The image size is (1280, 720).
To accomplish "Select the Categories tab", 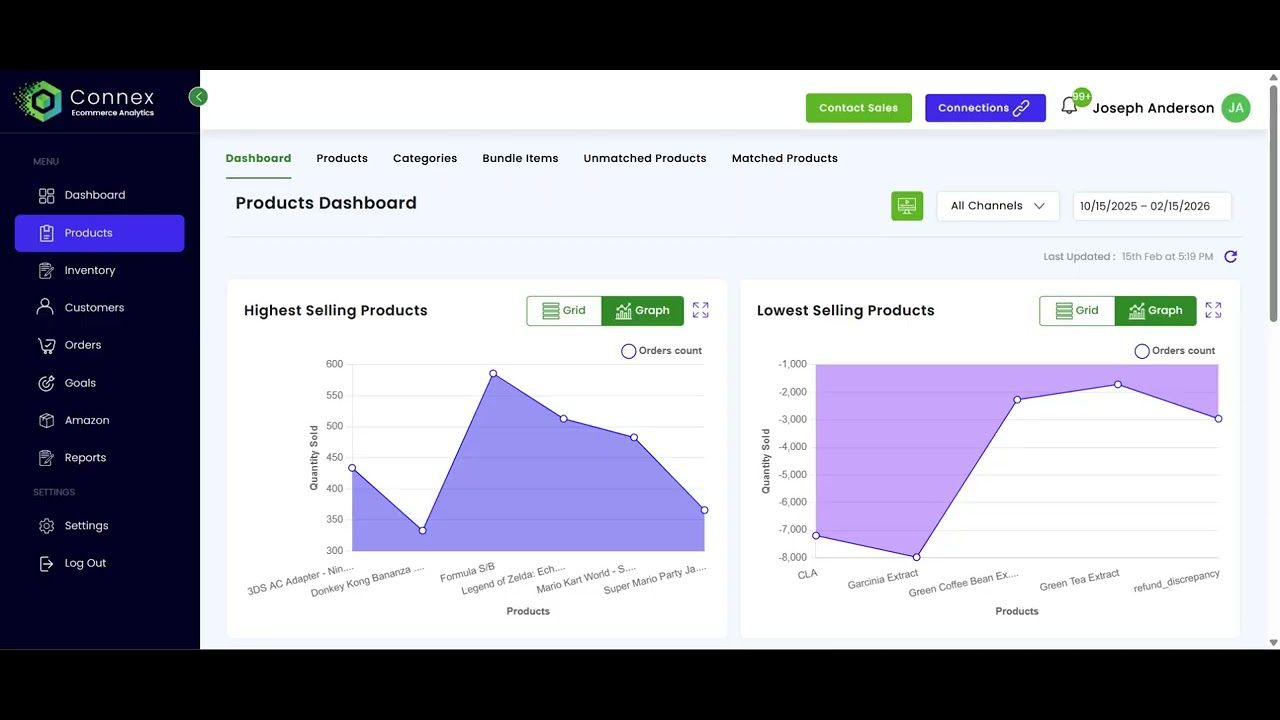I will [425, 158].
